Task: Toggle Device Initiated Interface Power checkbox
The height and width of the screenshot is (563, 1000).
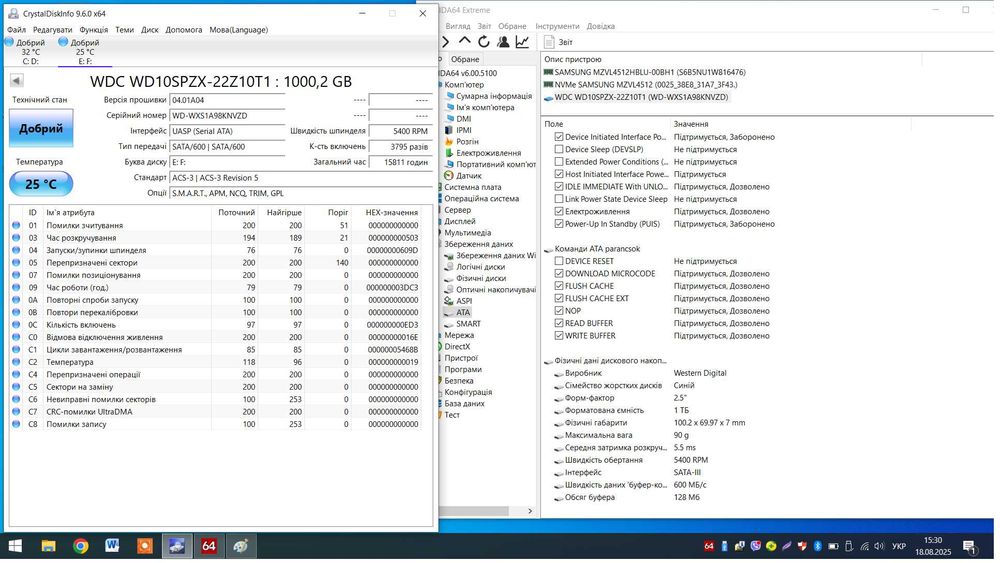Action: point(559,137)
